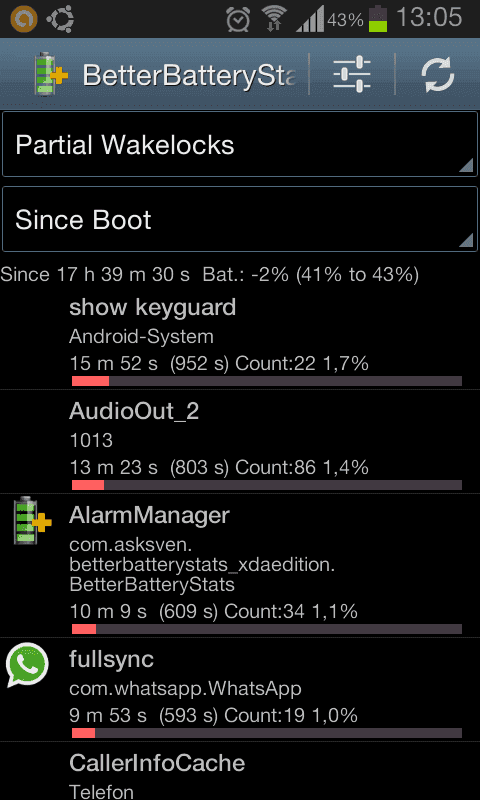Tap the Wi-Fi status icon
480x800 pixels.
[x=274, y=20]
